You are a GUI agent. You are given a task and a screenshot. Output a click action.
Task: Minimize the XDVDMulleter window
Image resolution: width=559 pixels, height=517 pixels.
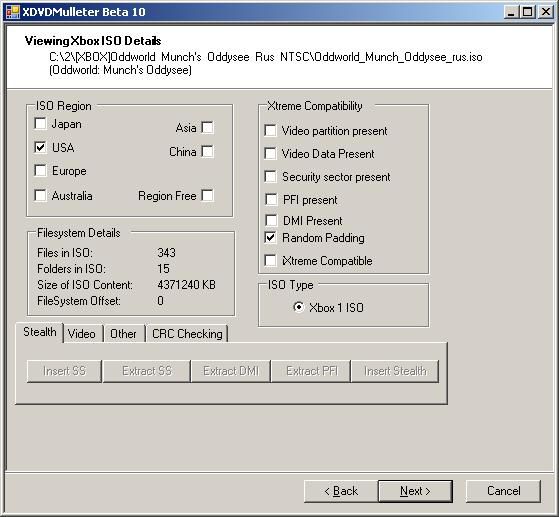click(512, 12)
